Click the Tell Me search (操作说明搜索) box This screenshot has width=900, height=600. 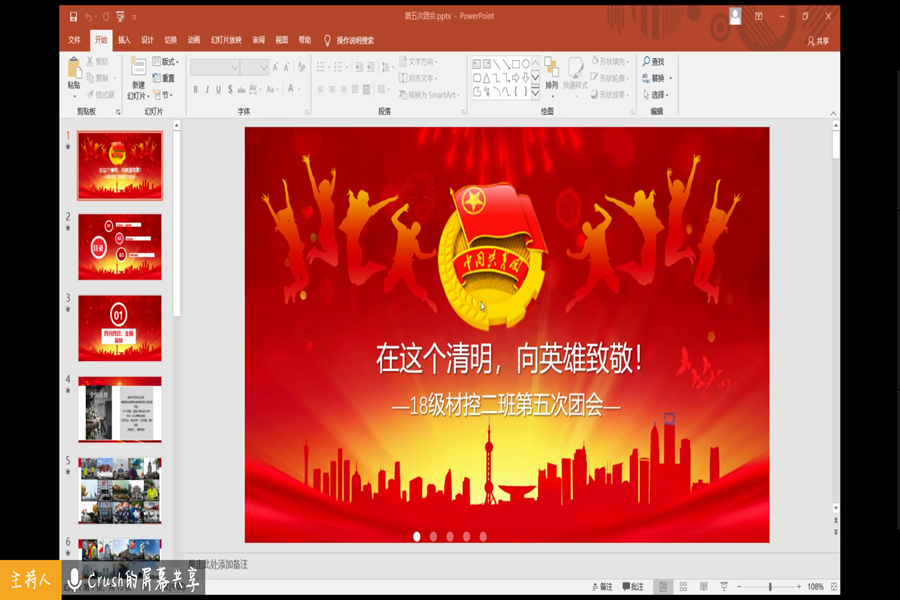point(350,40)
